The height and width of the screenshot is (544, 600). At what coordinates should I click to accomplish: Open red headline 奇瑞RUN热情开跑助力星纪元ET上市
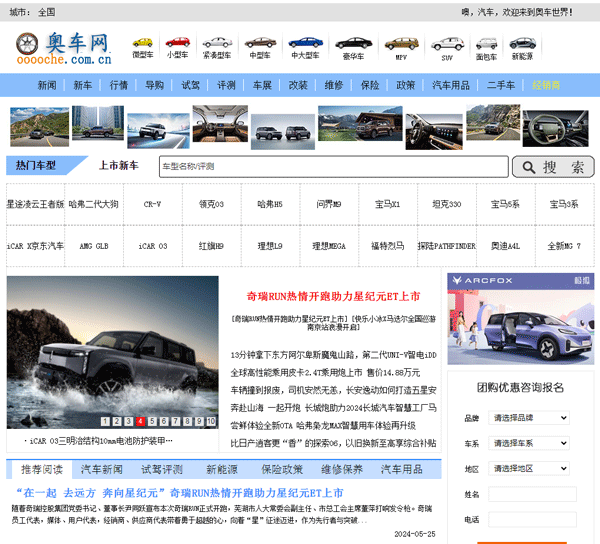point(333,296)
